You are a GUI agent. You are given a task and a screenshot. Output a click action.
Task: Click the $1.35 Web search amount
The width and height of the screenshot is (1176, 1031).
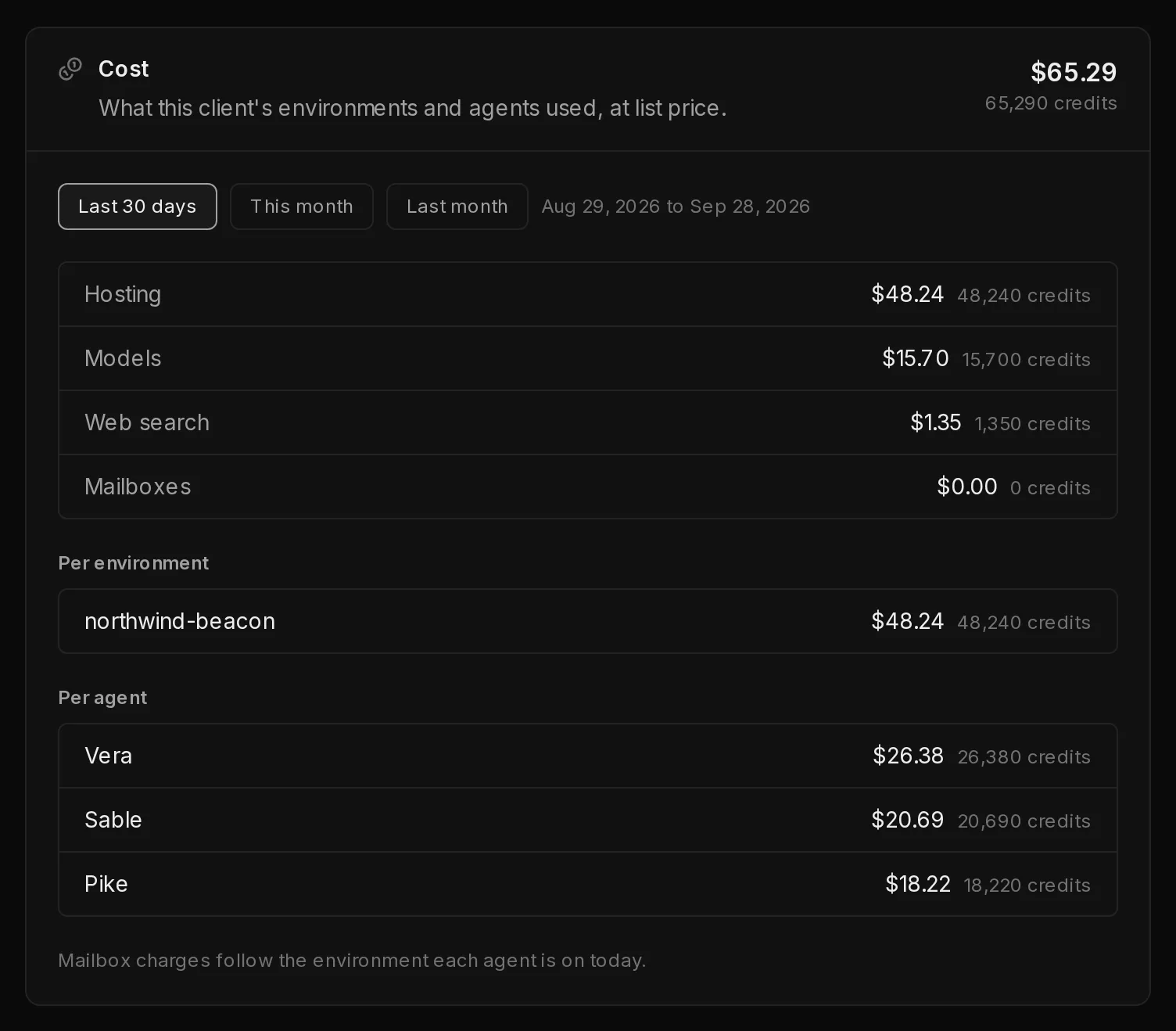click(936, 422)
